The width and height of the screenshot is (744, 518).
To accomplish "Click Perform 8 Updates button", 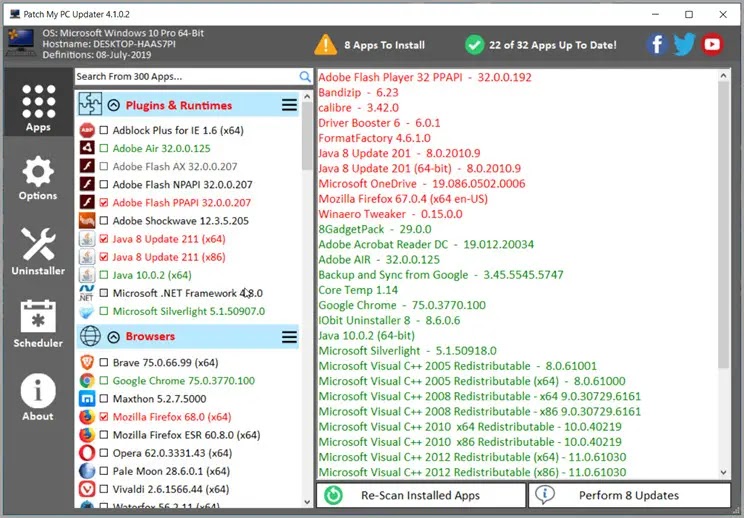I will (629, 495).
